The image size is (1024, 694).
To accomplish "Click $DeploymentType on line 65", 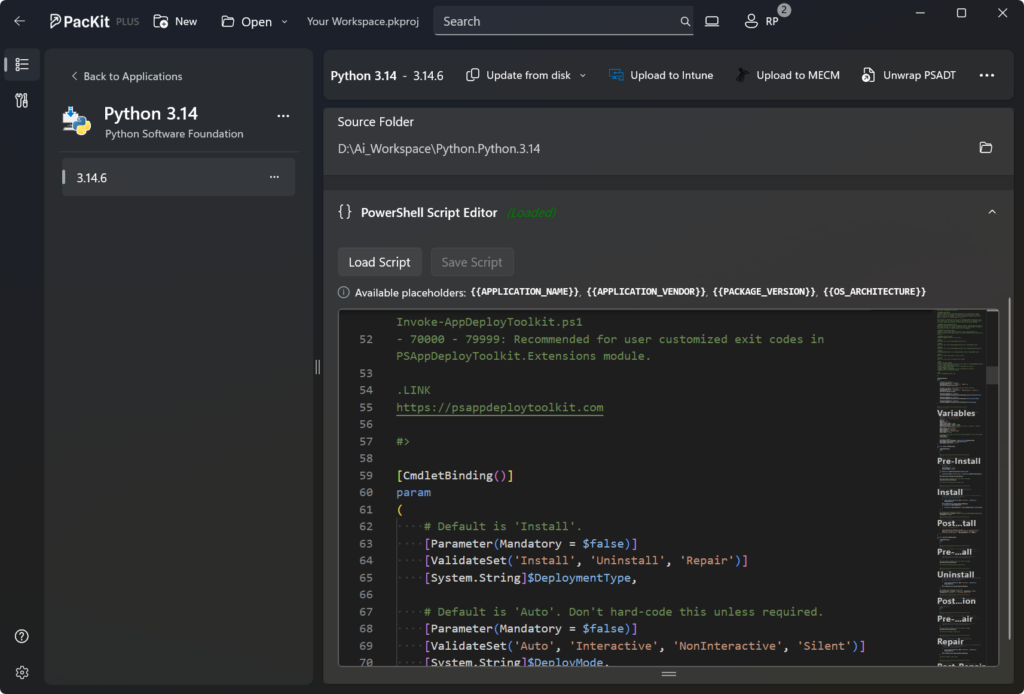I will [579, 578].
